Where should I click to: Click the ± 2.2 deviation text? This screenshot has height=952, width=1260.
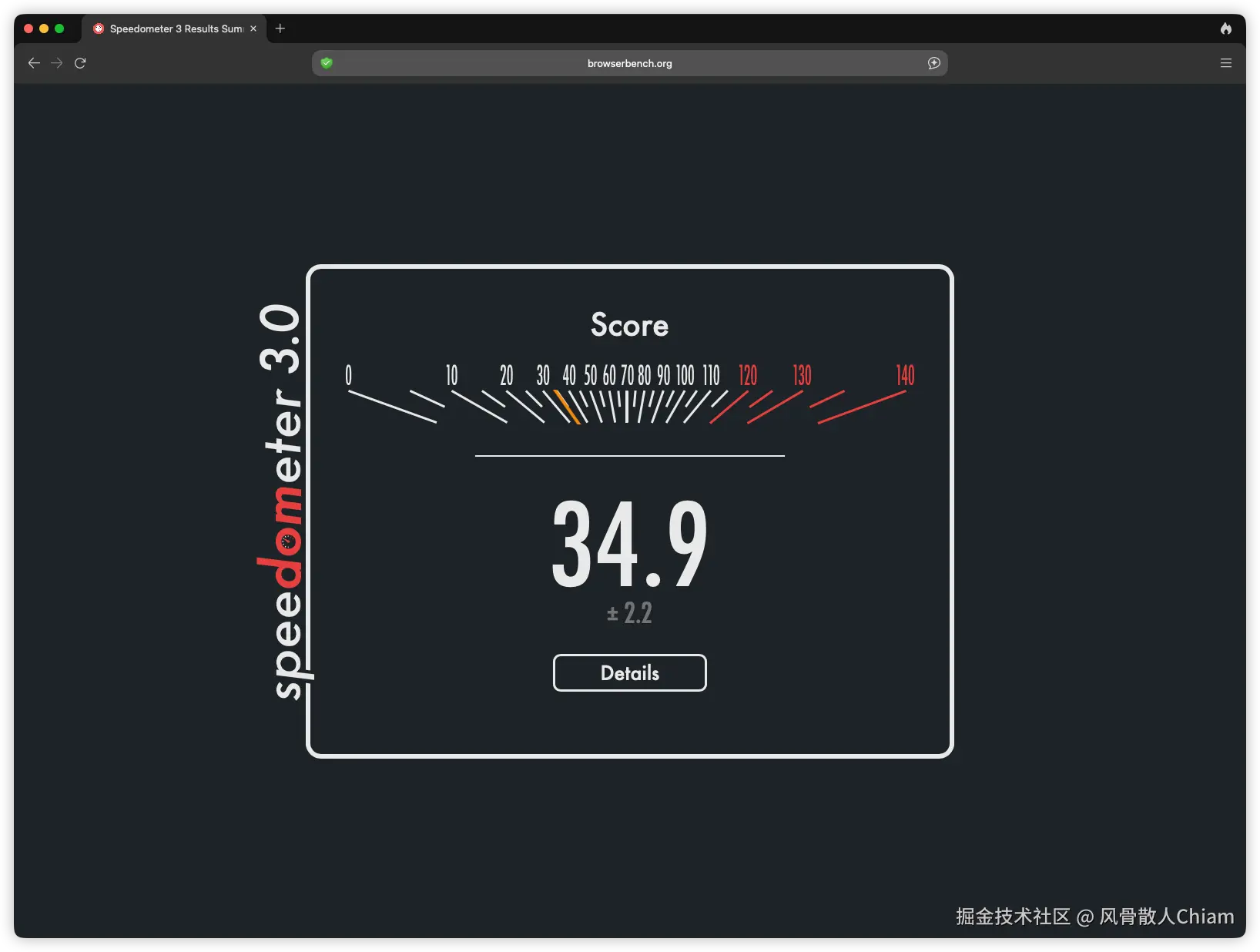[629, 613]
